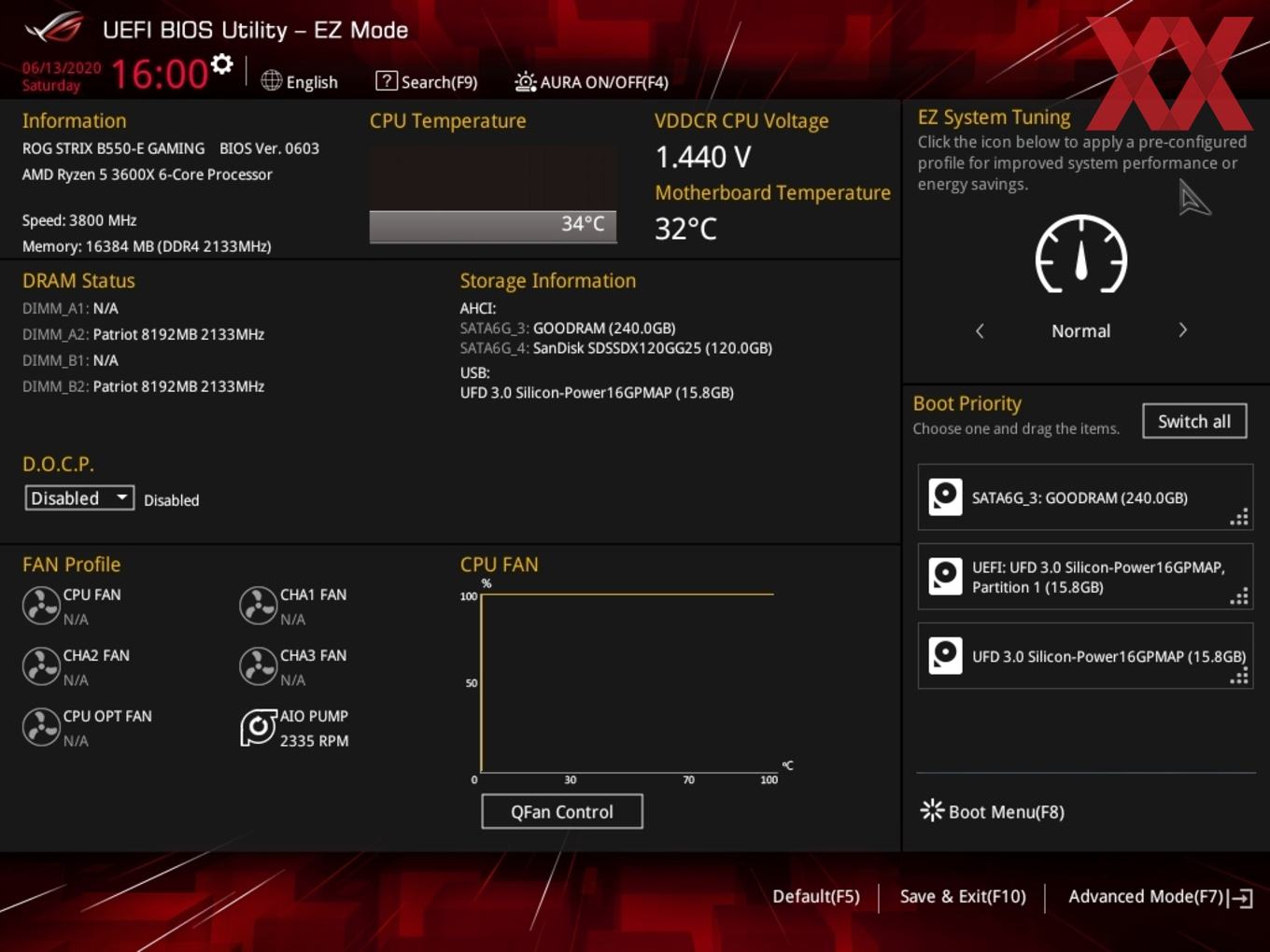Click DIMM_B1: N/A entry
The height and width of the screenshot is (952, 1270).
coord(70,360)
